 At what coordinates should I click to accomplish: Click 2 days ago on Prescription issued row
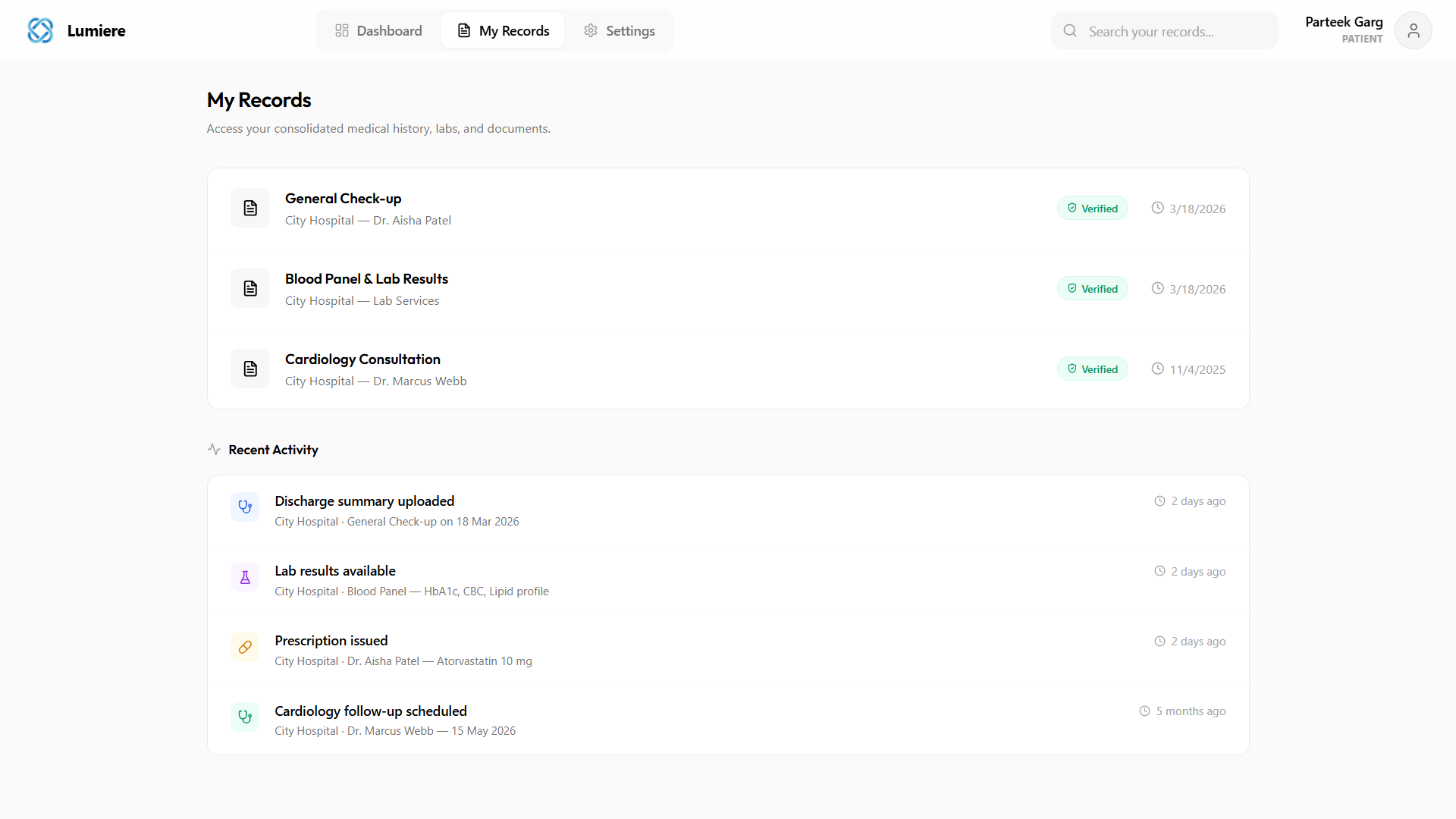[1198, 642]
